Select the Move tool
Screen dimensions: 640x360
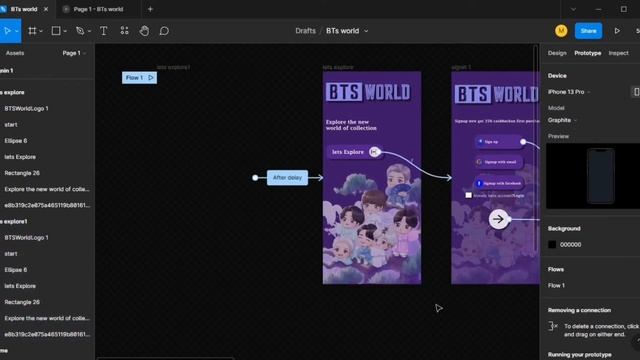pos(7,31)
